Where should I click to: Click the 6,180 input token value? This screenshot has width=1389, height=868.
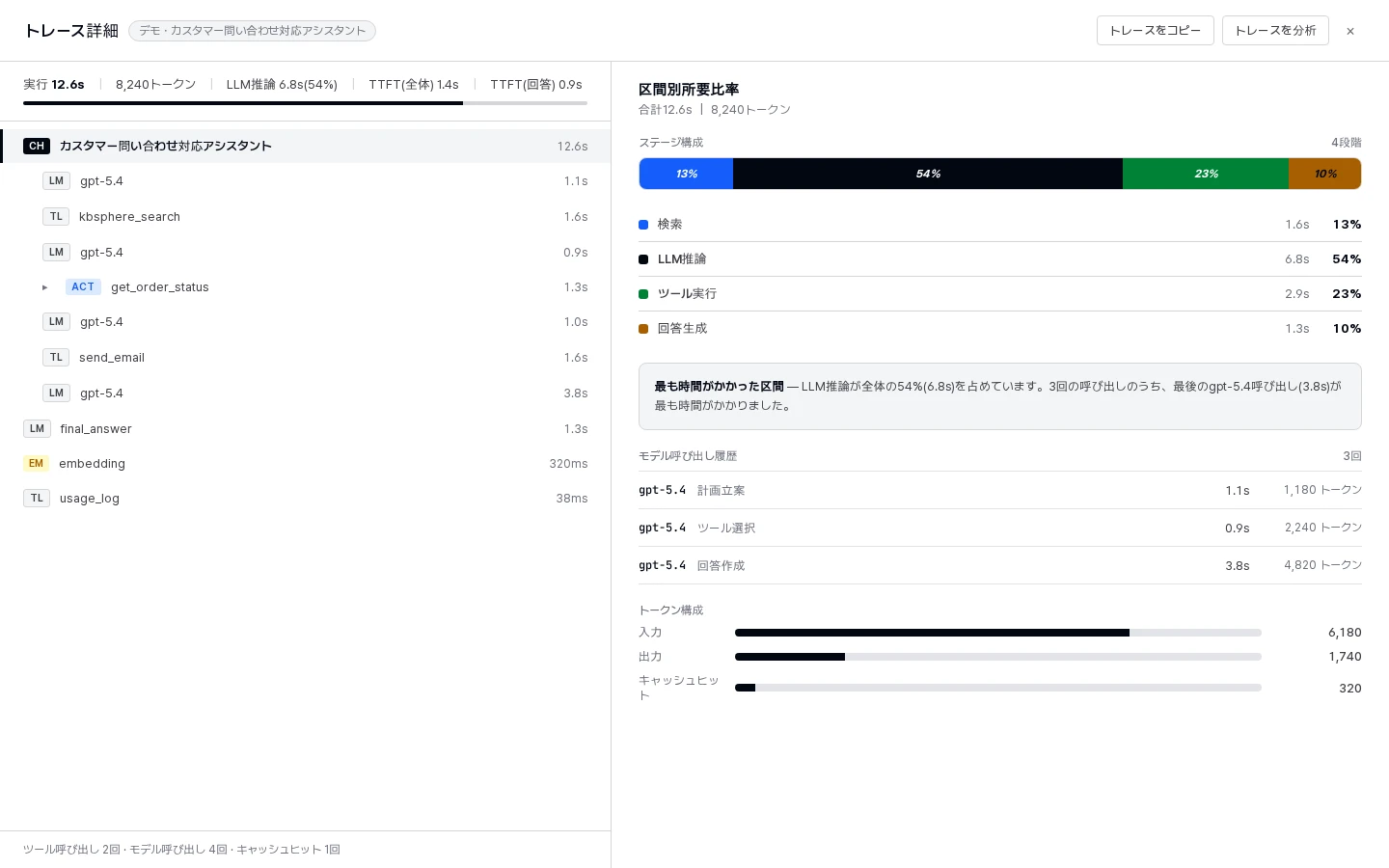click(x=1345, y=633)
